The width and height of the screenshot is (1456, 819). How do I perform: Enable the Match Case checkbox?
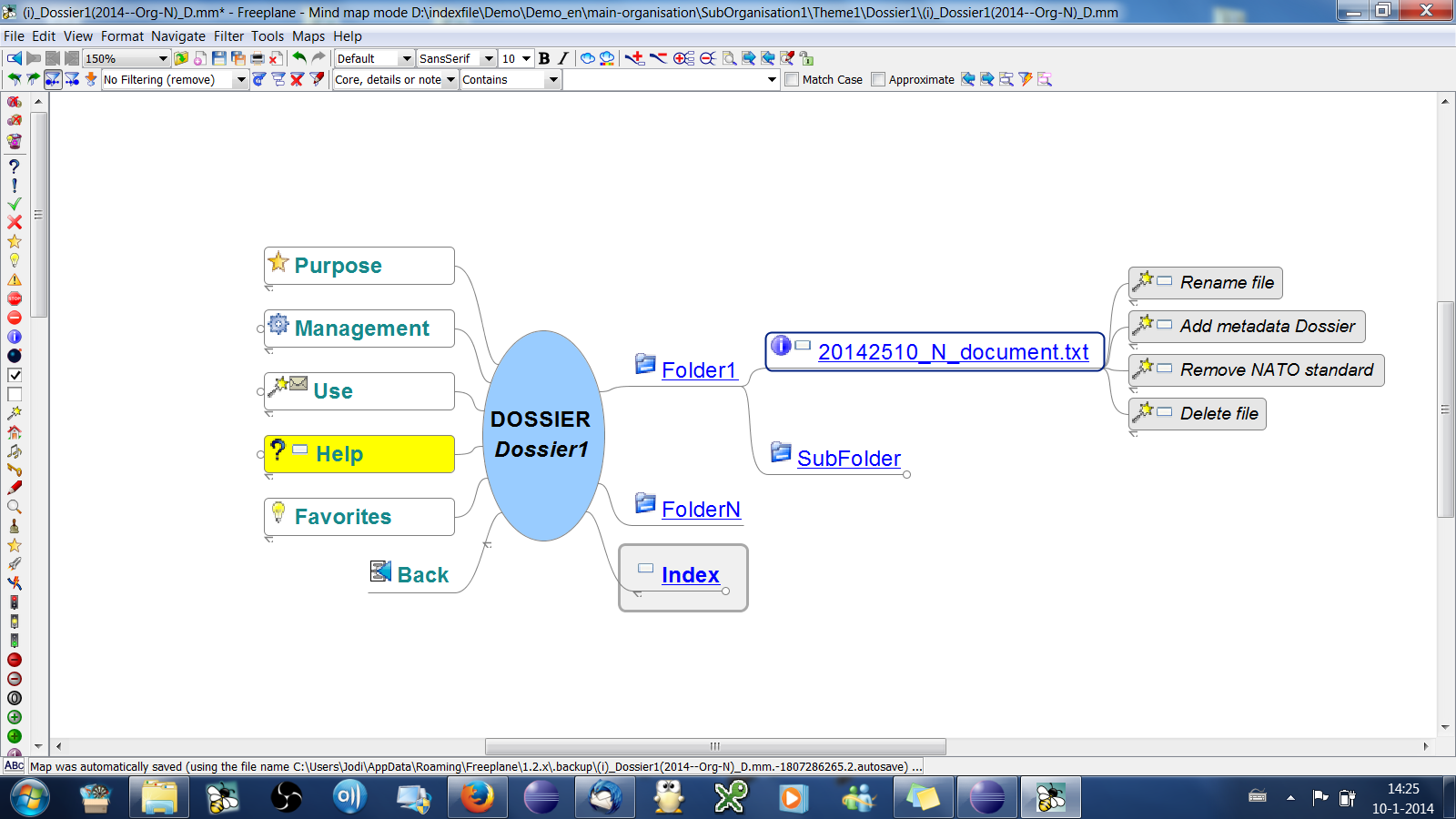pyautogui.click(x=792, y=80)
